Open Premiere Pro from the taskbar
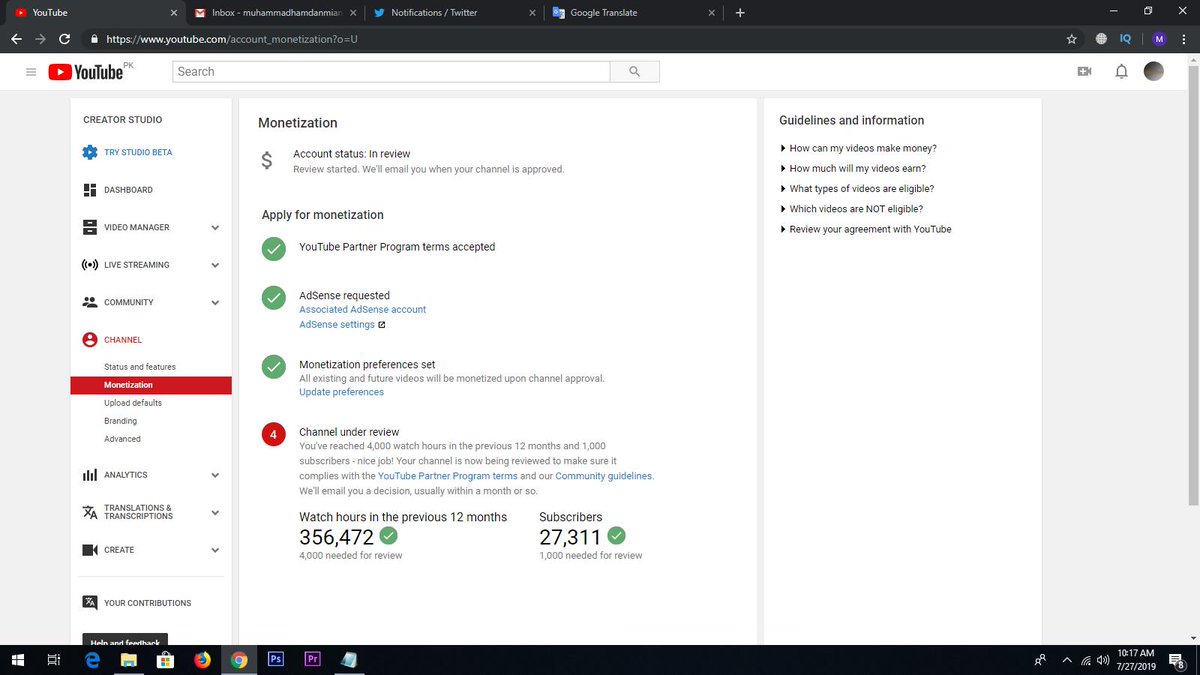Viewport: 1200px width, 675px height. pos(312,660)
